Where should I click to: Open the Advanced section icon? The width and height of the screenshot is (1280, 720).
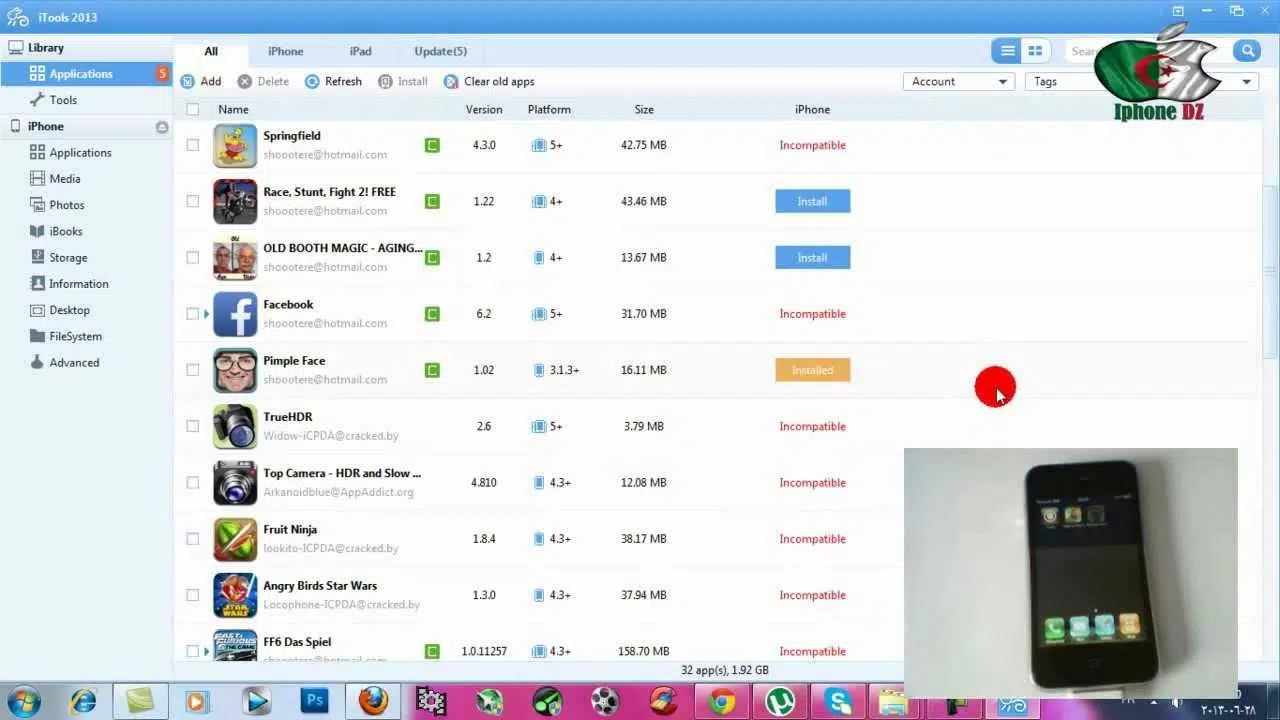point(38,363)
